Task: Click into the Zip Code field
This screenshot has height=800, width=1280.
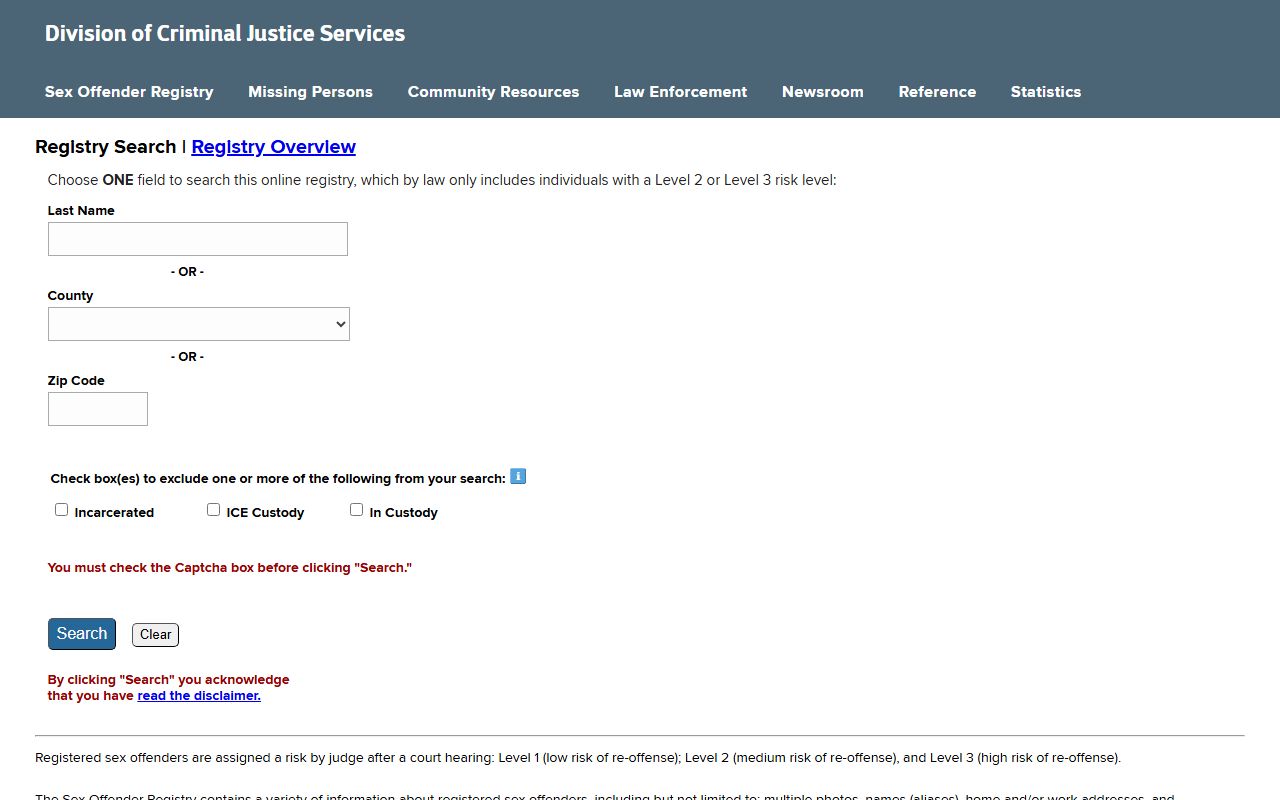Action: tap(98, 409)
